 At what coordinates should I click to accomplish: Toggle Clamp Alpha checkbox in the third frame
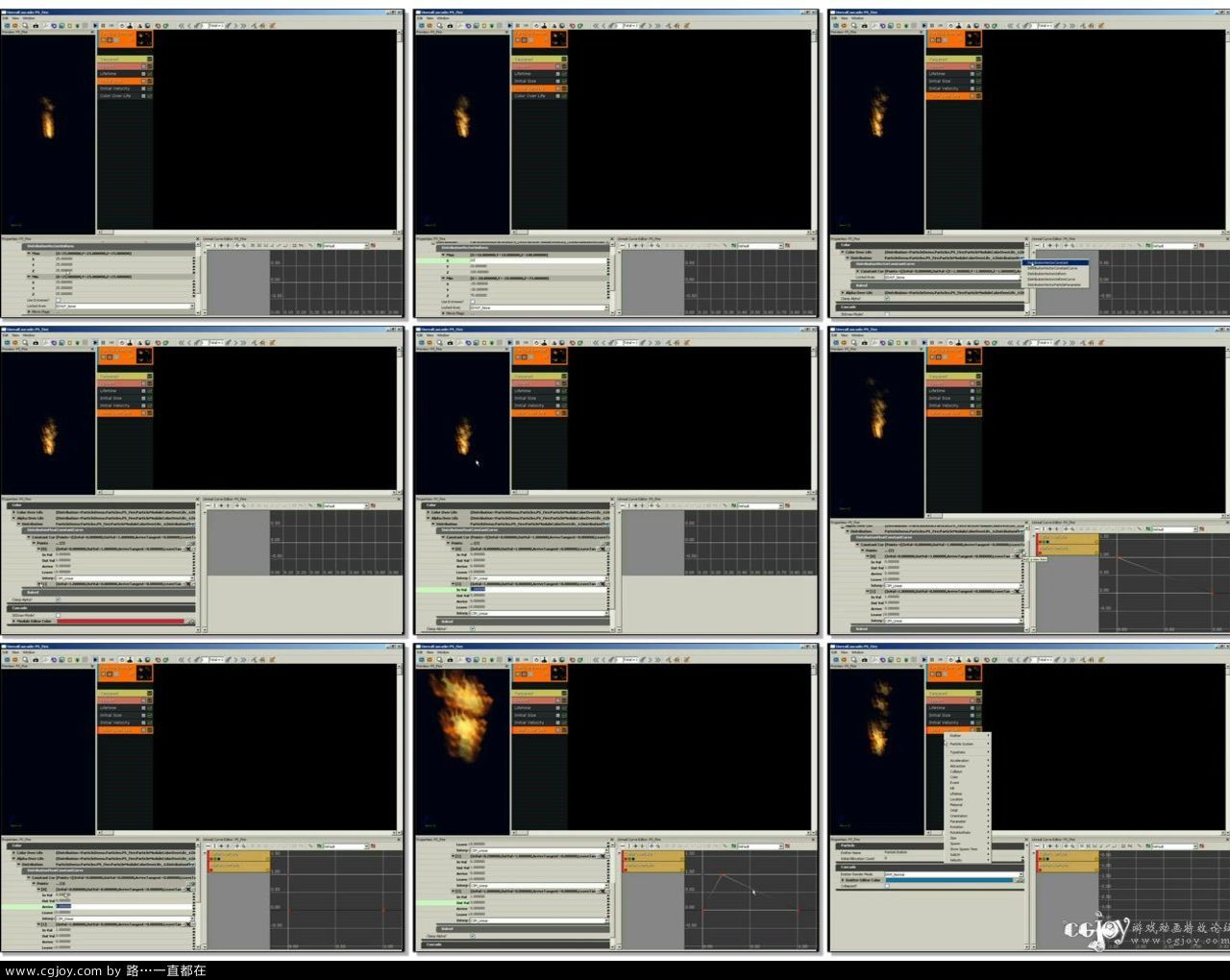pos(887,298)
